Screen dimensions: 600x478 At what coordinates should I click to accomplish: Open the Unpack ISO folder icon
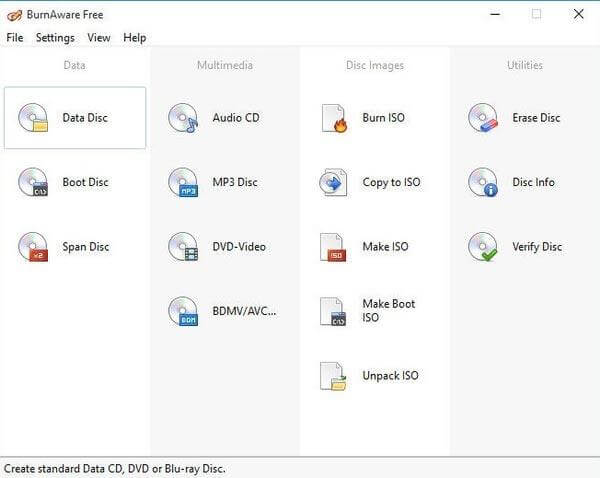coord(333,376)
